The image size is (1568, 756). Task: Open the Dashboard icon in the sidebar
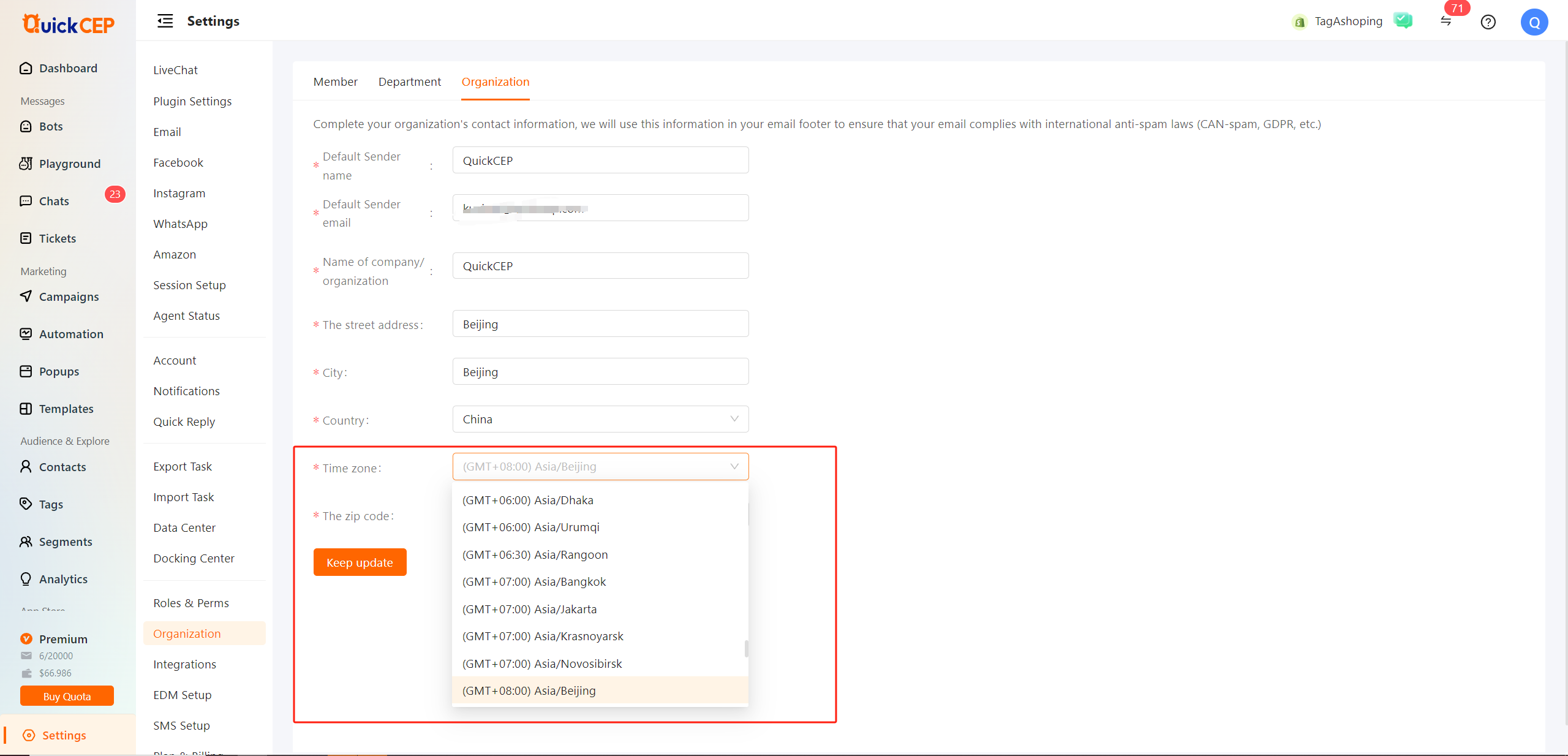pos(26,68)
